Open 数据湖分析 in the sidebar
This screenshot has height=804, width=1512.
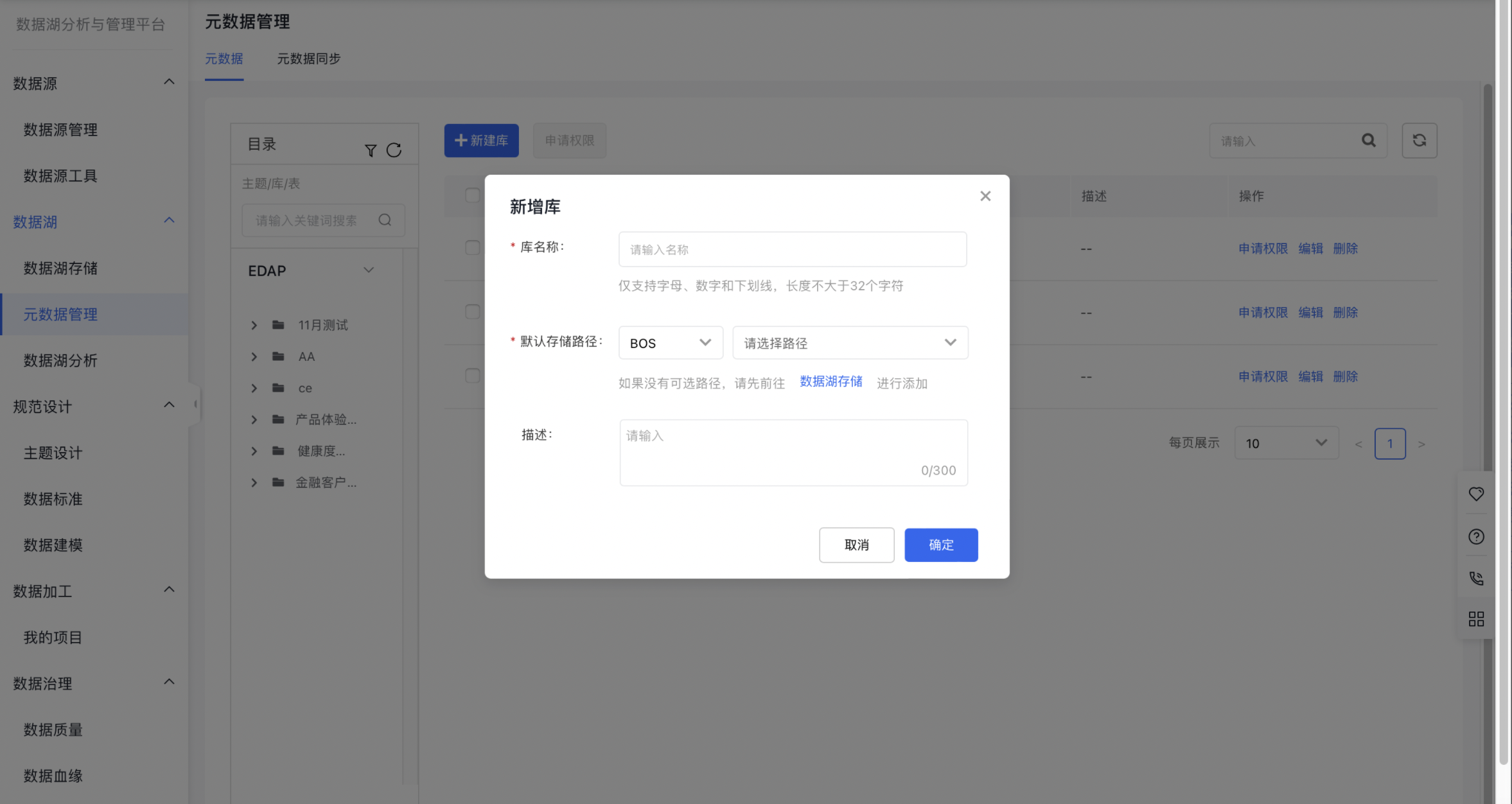pyautogui.click(x=60, y=361)
